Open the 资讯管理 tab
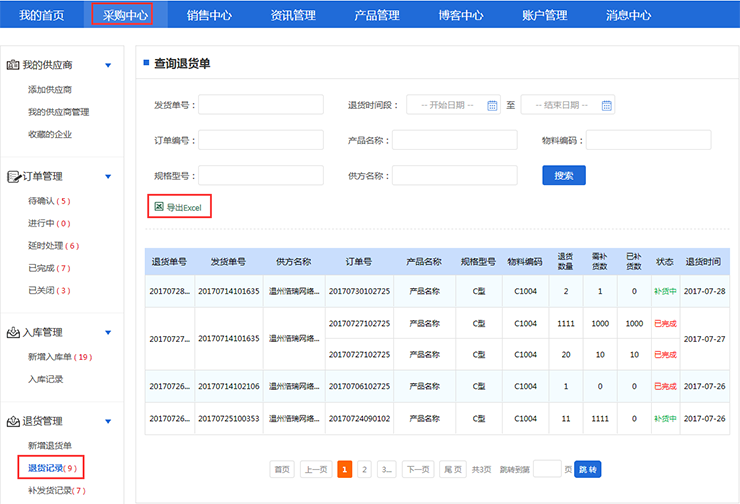This screenshot has height=504, width=740. (x=293, y=15)
